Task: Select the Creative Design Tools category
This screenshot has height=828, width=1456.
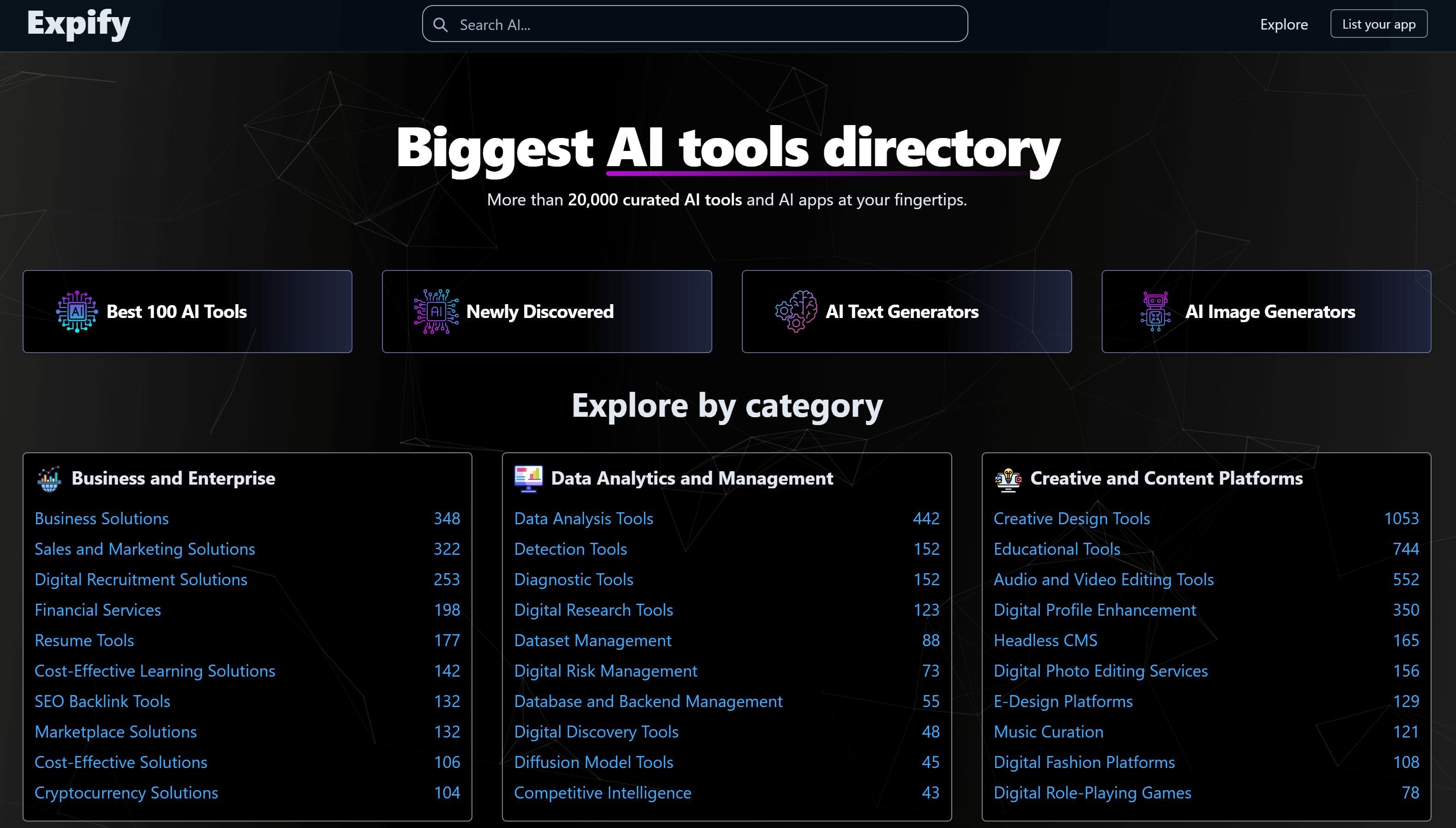Action: [1071, 518]
